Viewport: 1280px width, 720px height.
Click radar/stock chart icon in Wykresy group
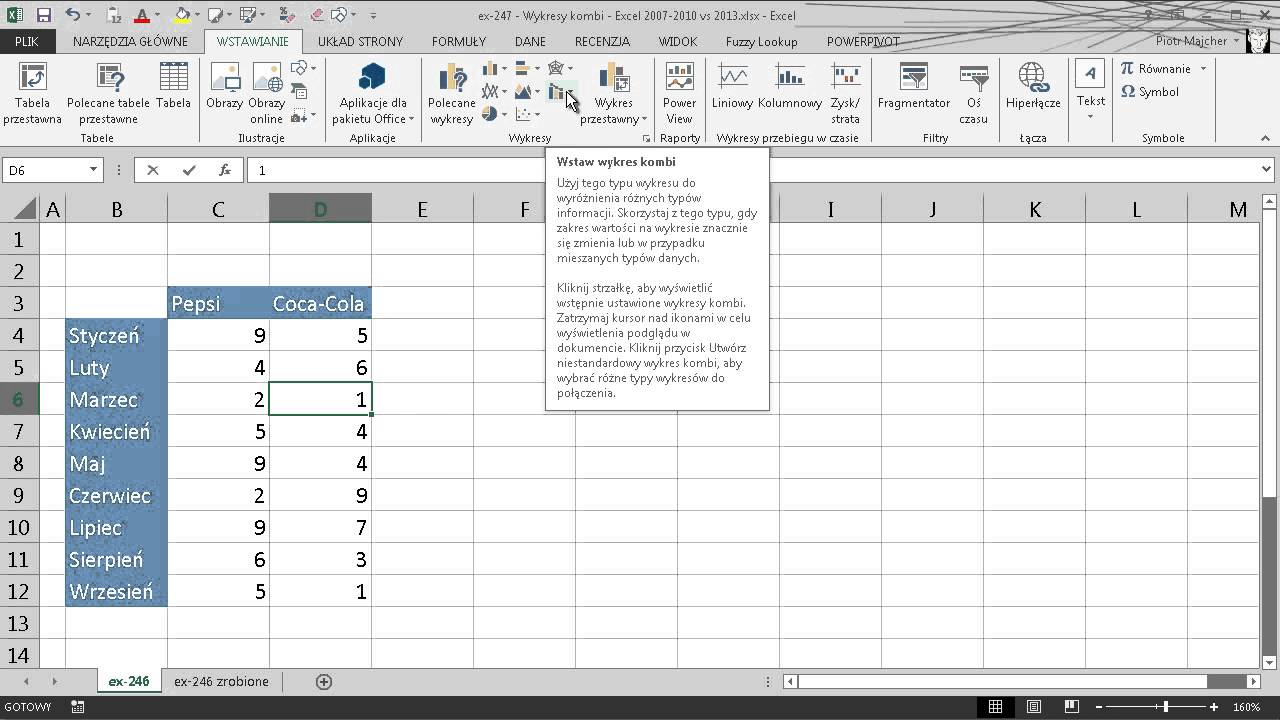click(x=556, y=68)
